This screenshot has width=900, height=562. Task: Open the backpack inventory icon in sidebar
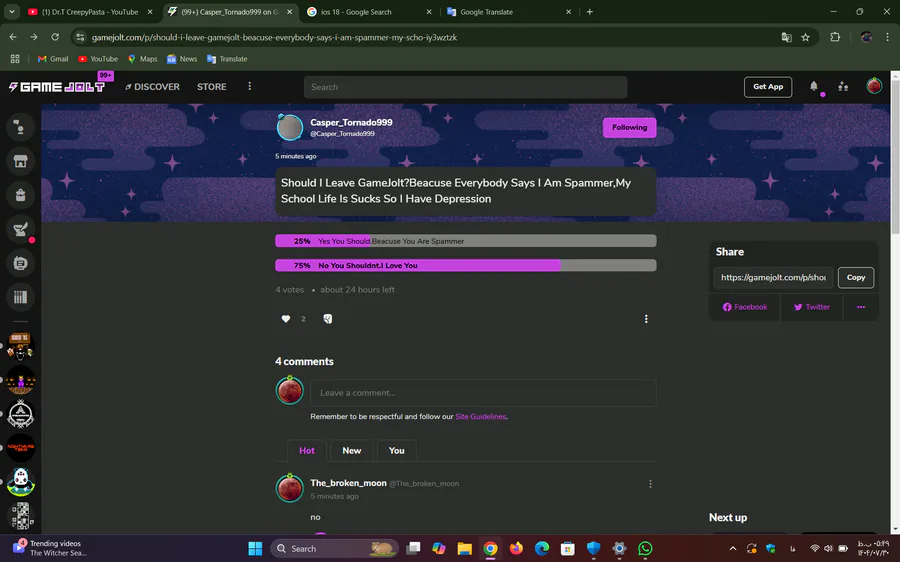click(20, 195)
